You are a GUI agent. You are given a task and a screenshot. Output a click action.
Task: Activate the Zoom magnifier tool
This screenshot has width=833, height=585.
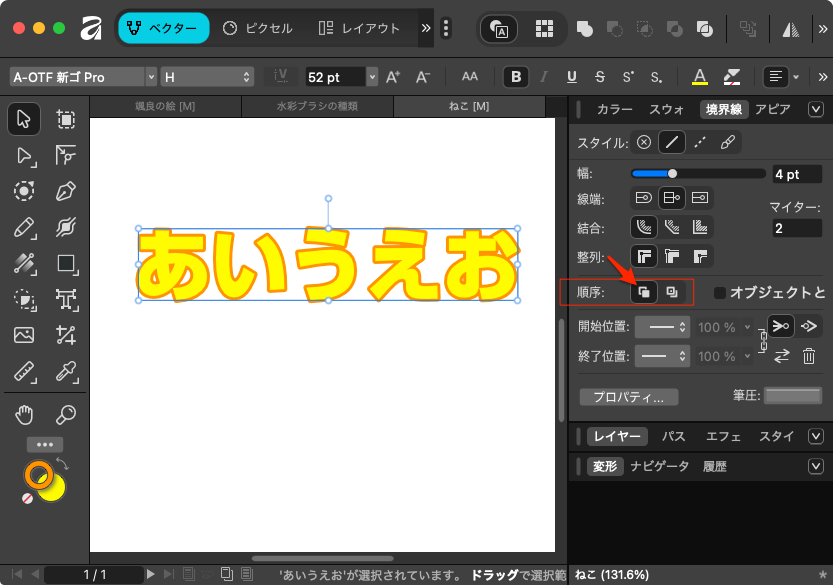click(66, 415)
